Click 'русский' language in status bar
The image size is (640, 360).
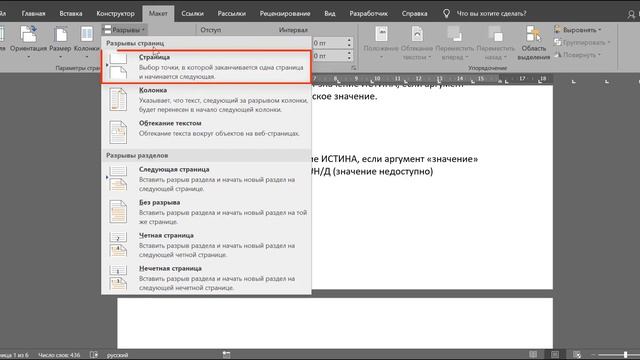coord(118,355)
